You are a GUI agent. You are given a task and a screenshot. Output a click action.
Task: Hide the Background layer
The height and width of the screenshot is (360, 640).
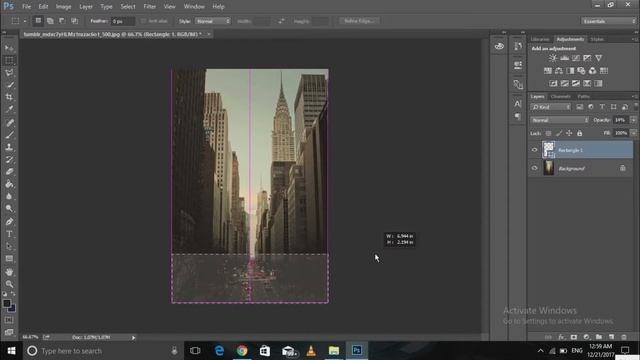(534, 168)
